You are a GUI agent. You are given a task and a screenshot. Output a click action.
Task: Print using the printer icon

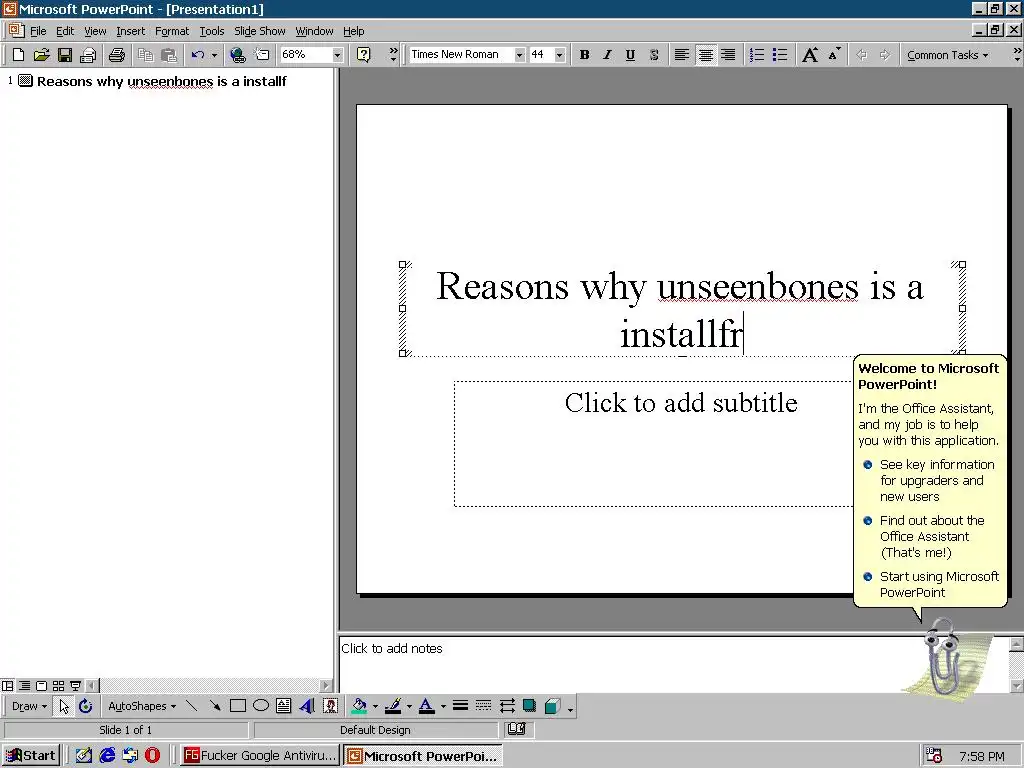(116, 55)
